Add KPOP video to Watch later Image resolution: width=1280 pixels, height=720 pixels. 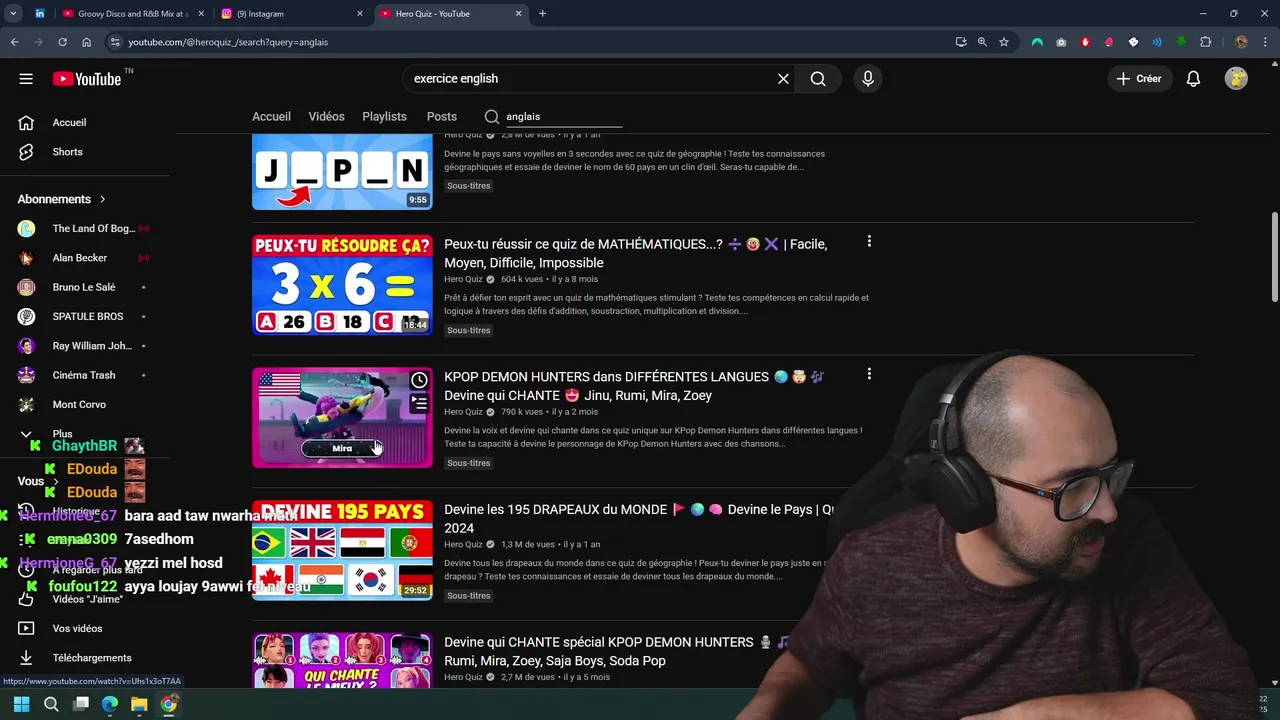419,380
